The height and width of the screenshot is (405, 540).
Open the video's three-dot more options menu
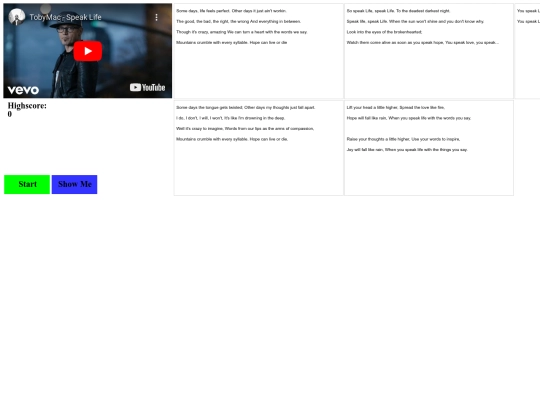(x=156, y=17)
